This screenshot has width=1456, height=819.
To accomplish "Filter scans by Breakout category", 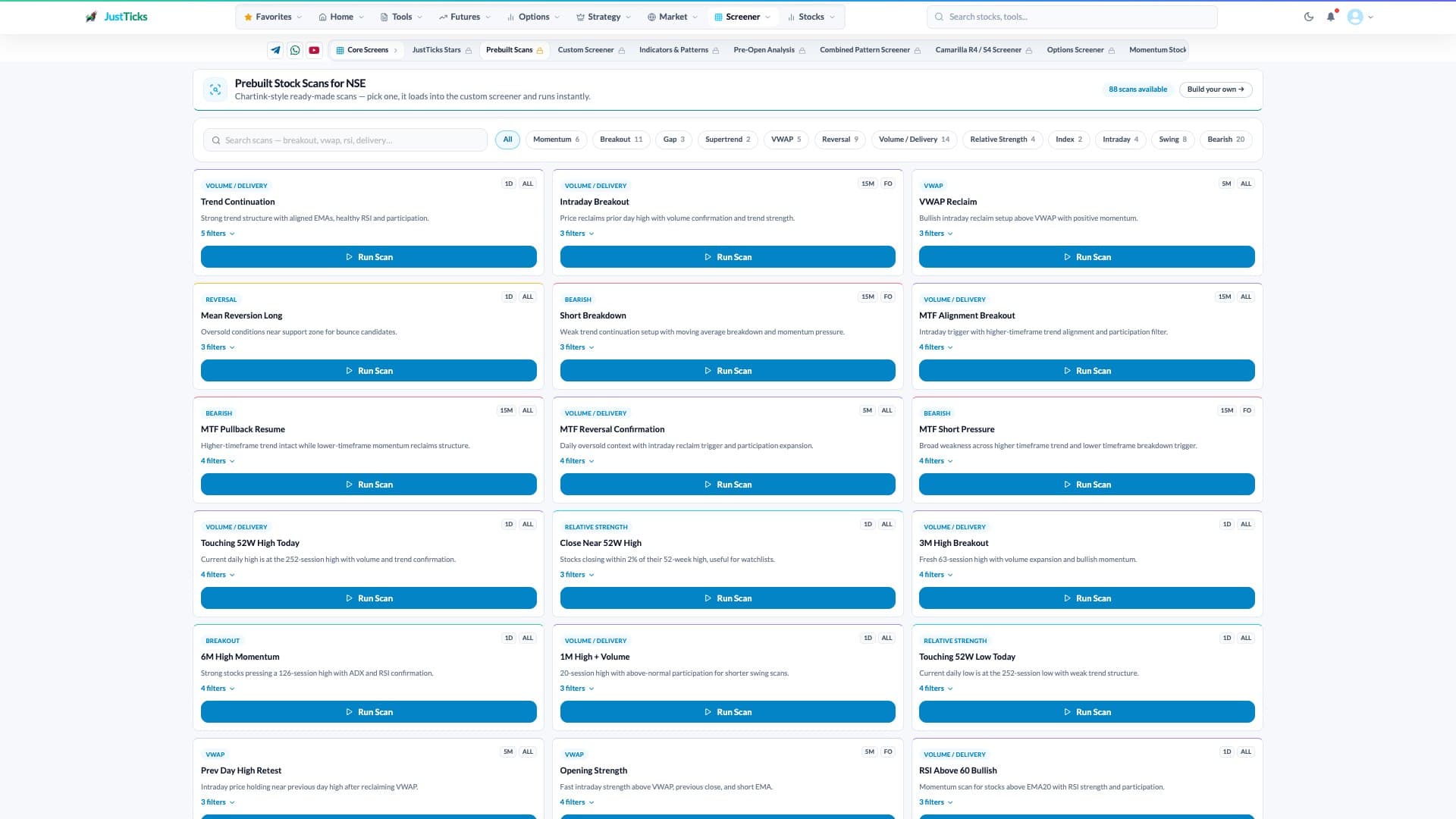I will 621,140.
